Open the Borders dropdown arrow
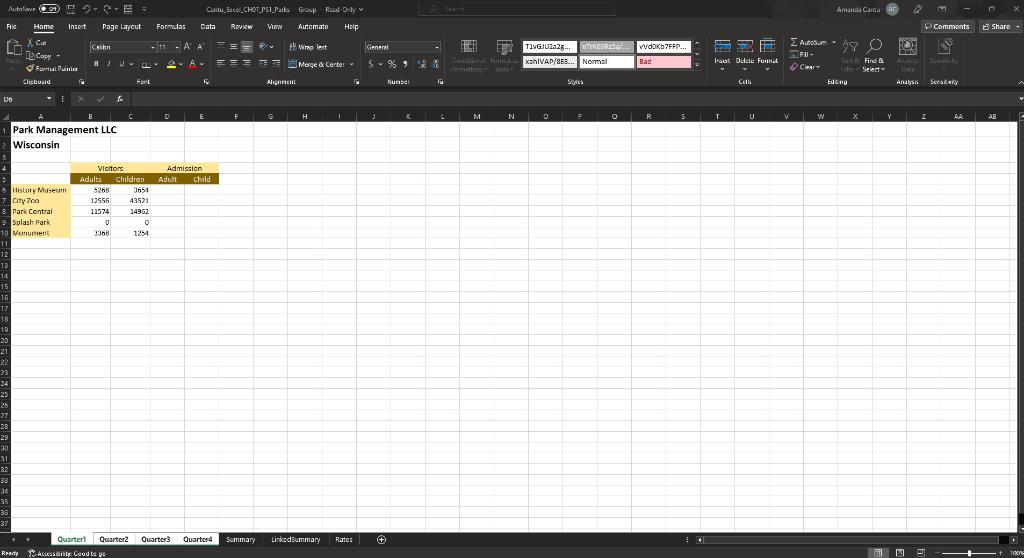Screen dimensions: 1024x558 coord(155,64)
